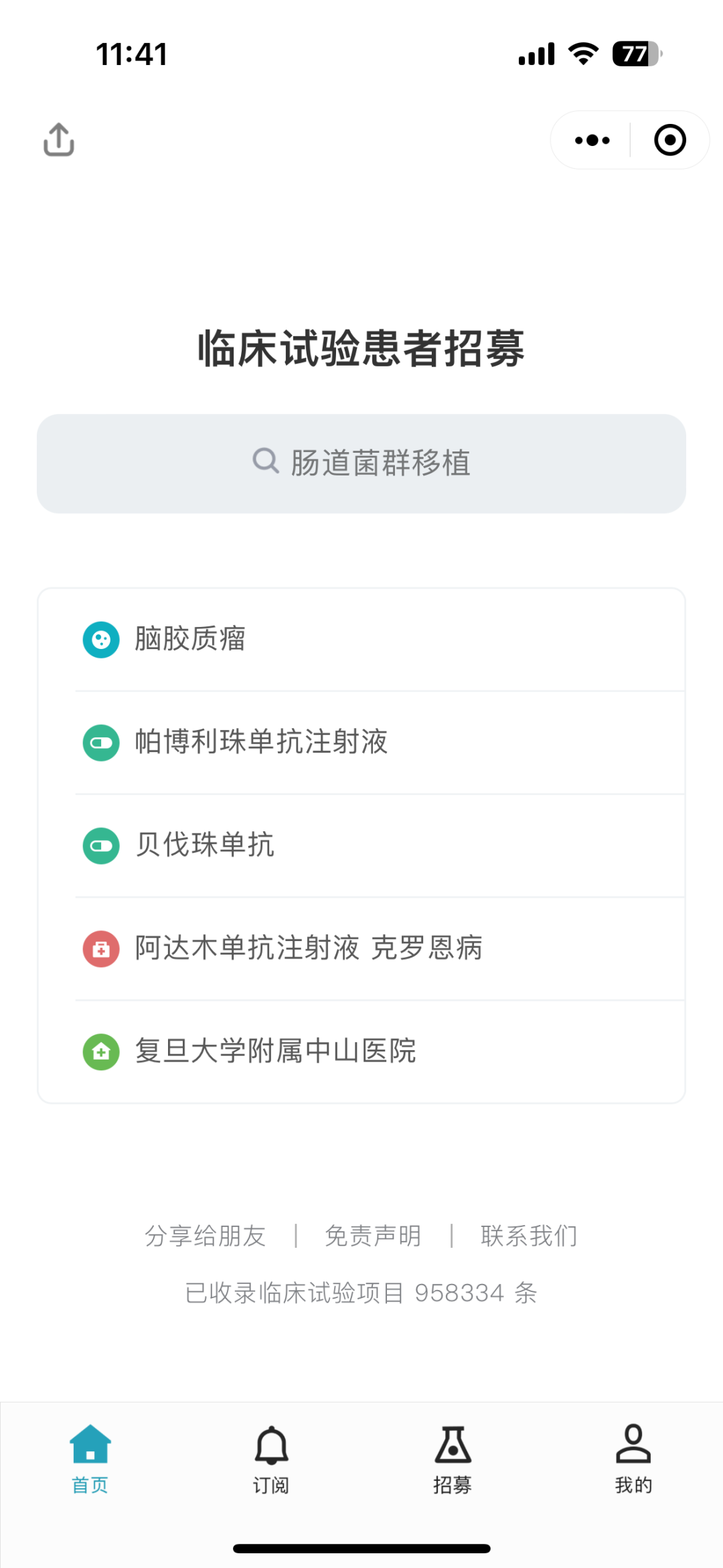
Task: Open the three-dot more options menu
Action: point(592,140)
